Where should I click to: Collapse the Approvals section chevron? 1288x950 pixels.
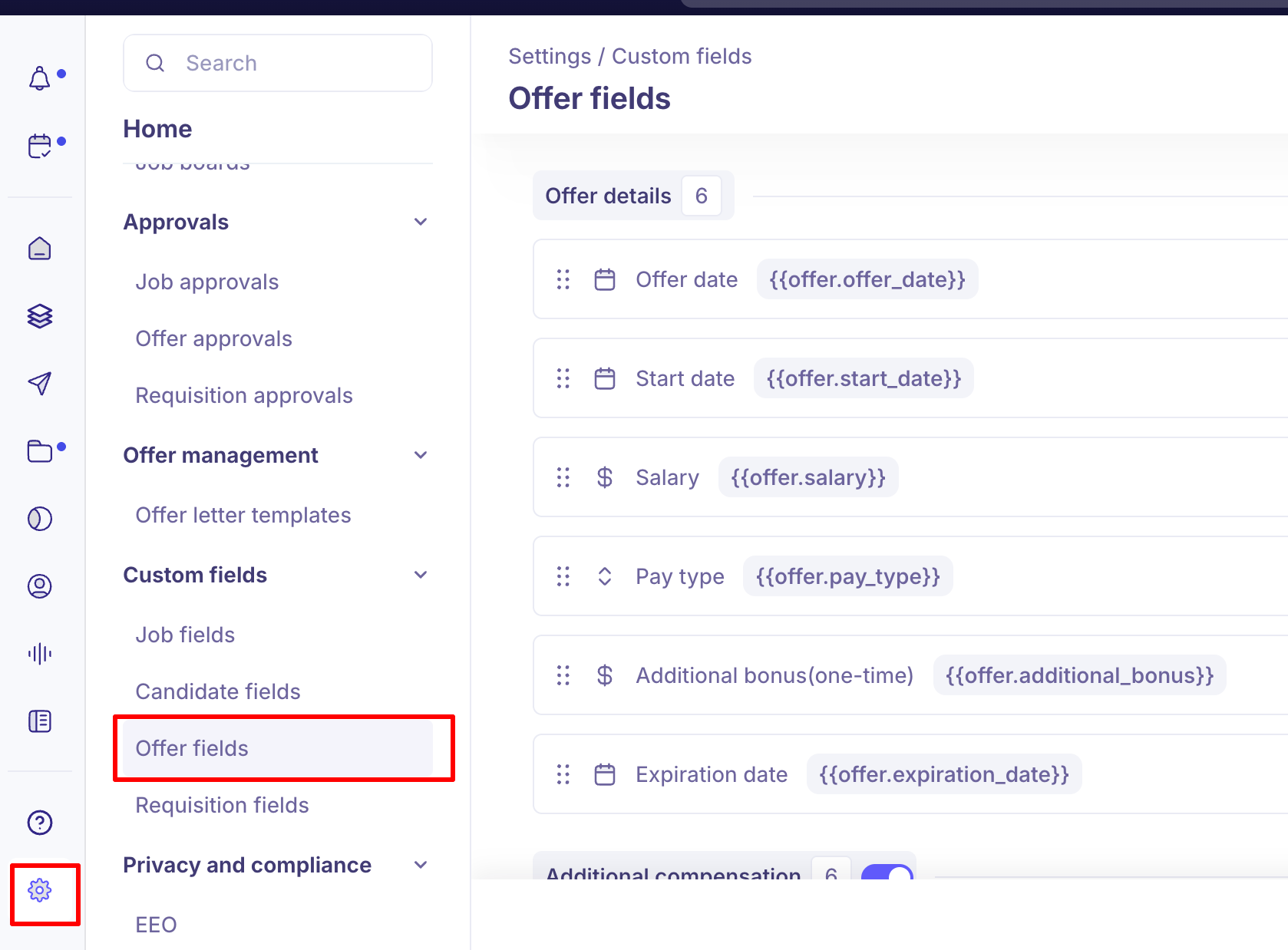point(421,223)
